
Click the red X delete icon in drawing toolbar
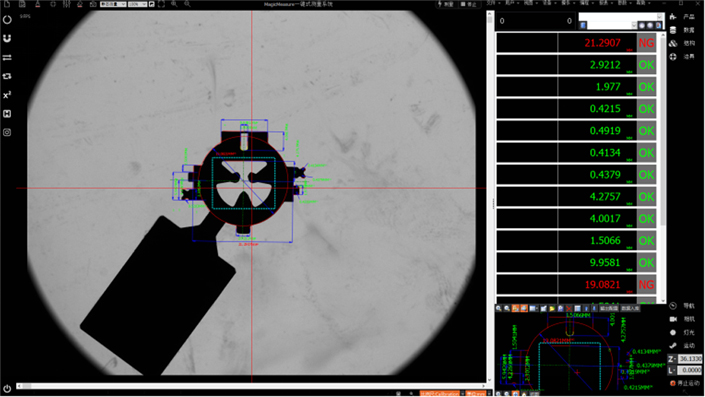click(x=569, y=308)
